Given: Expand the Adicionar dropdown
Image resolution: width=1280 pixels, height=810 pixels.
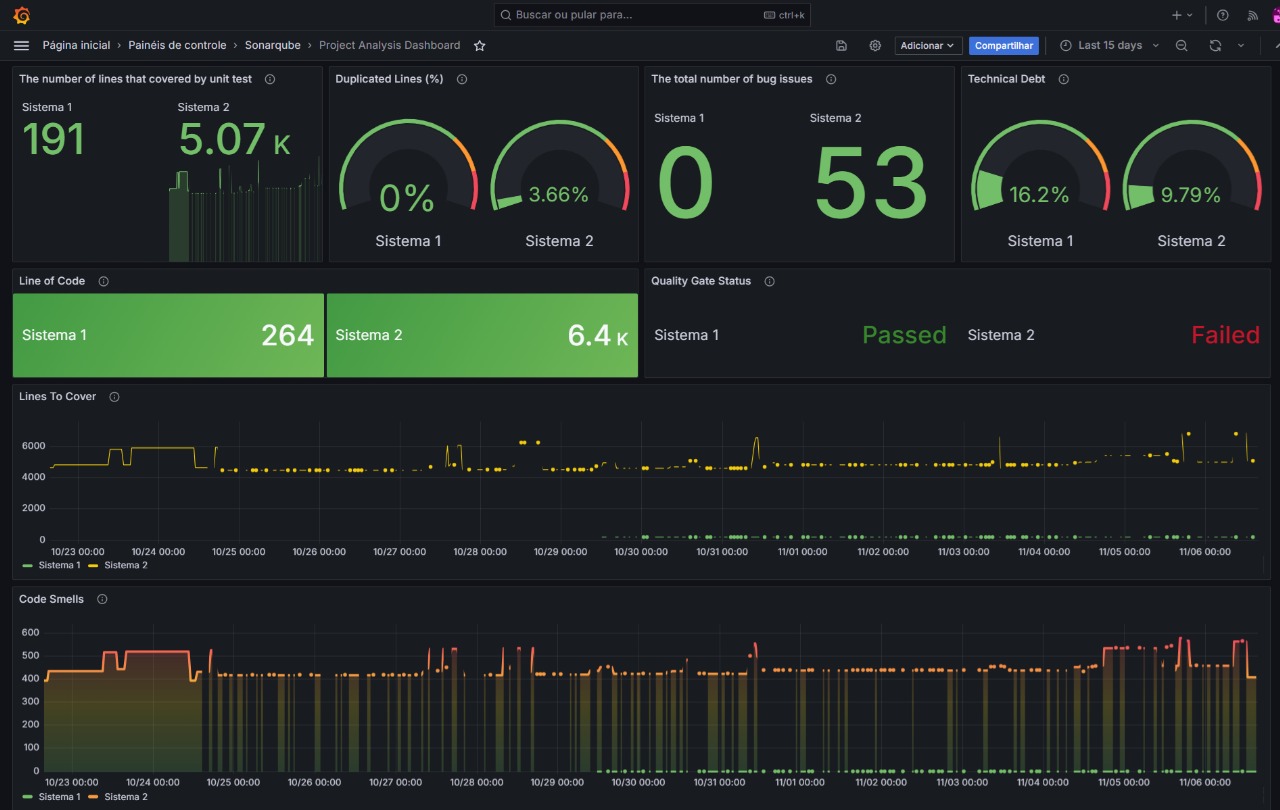Looking at the screenshot, I should click(x=928, y=46).
